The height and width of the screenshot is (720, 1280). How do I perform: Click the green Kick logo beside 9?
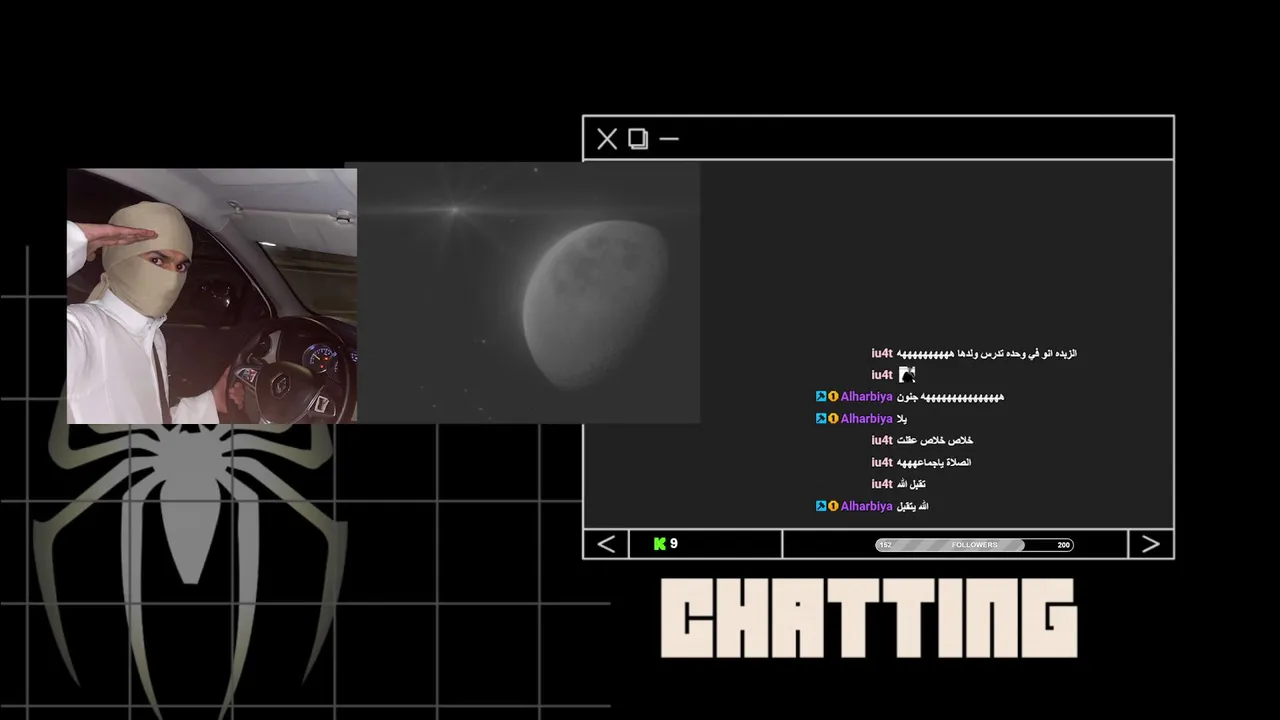pos(660,544)
